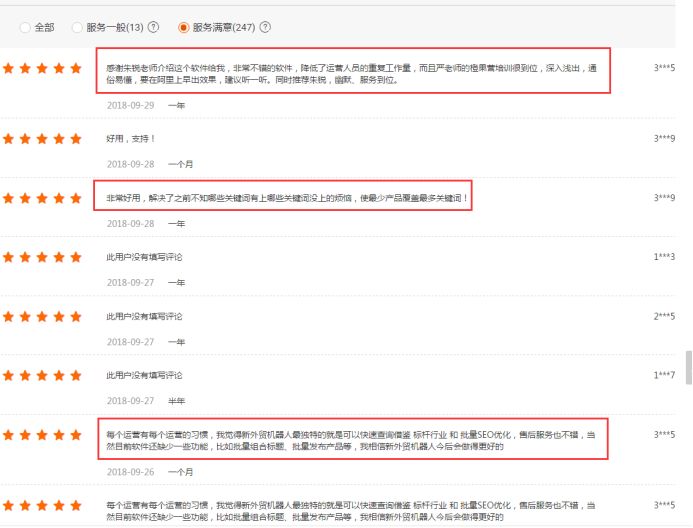
Task: Click the stars beside 非常好用 keyword review
Action: 42,198
